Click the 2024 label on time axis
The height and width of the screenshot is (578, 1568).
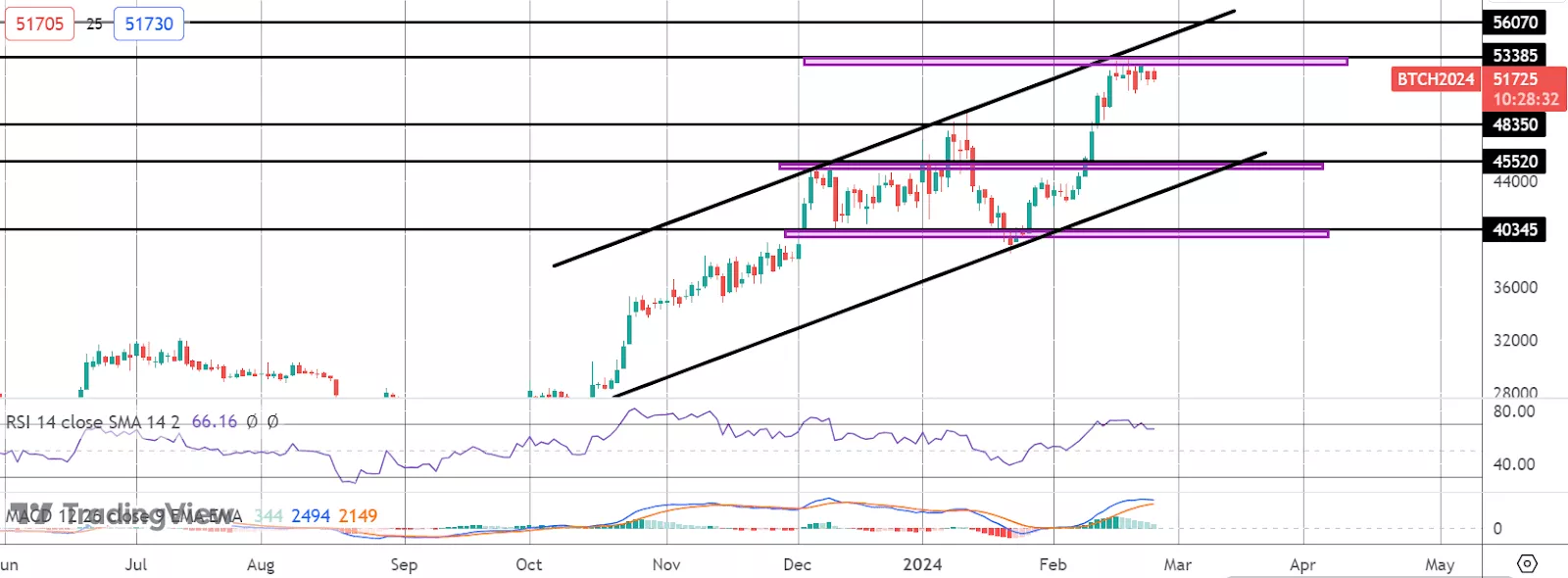(x=922, y=564)
